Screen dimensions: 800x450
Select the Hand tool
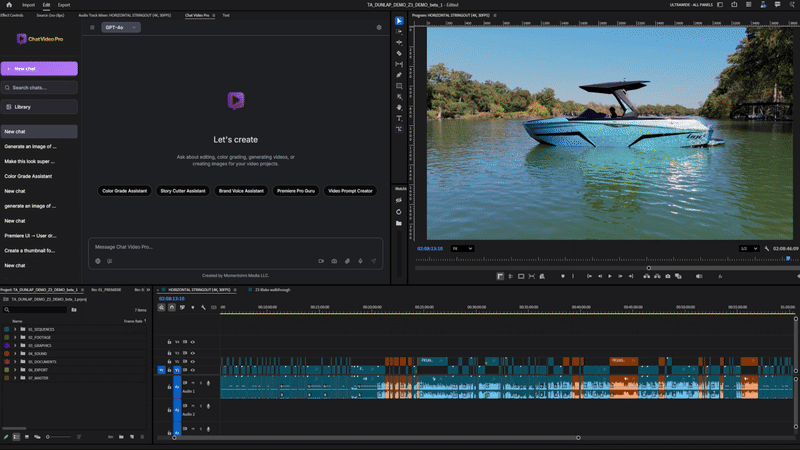coord(399,108)
